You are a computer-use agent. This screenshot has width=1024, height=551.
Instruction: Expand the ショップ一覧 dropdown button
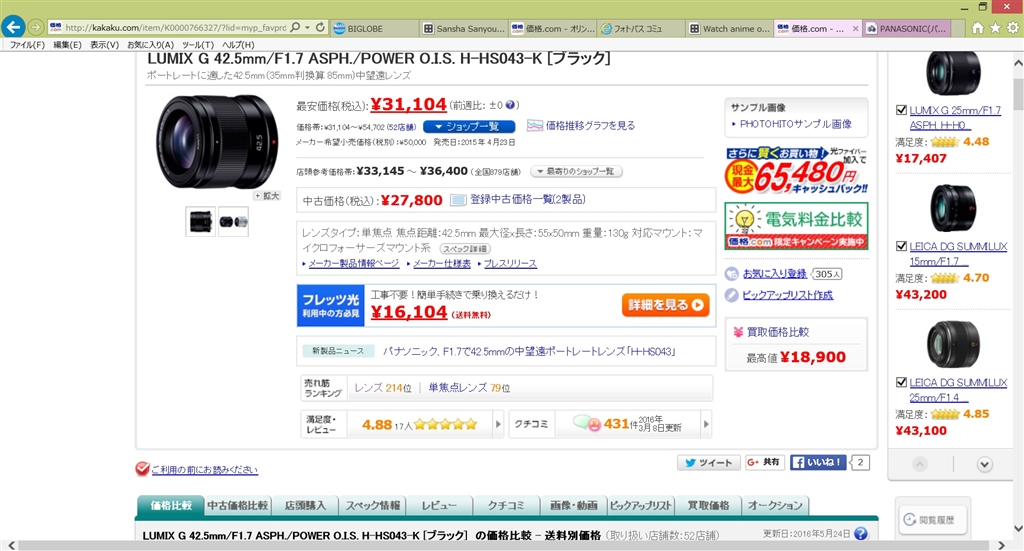469,126
